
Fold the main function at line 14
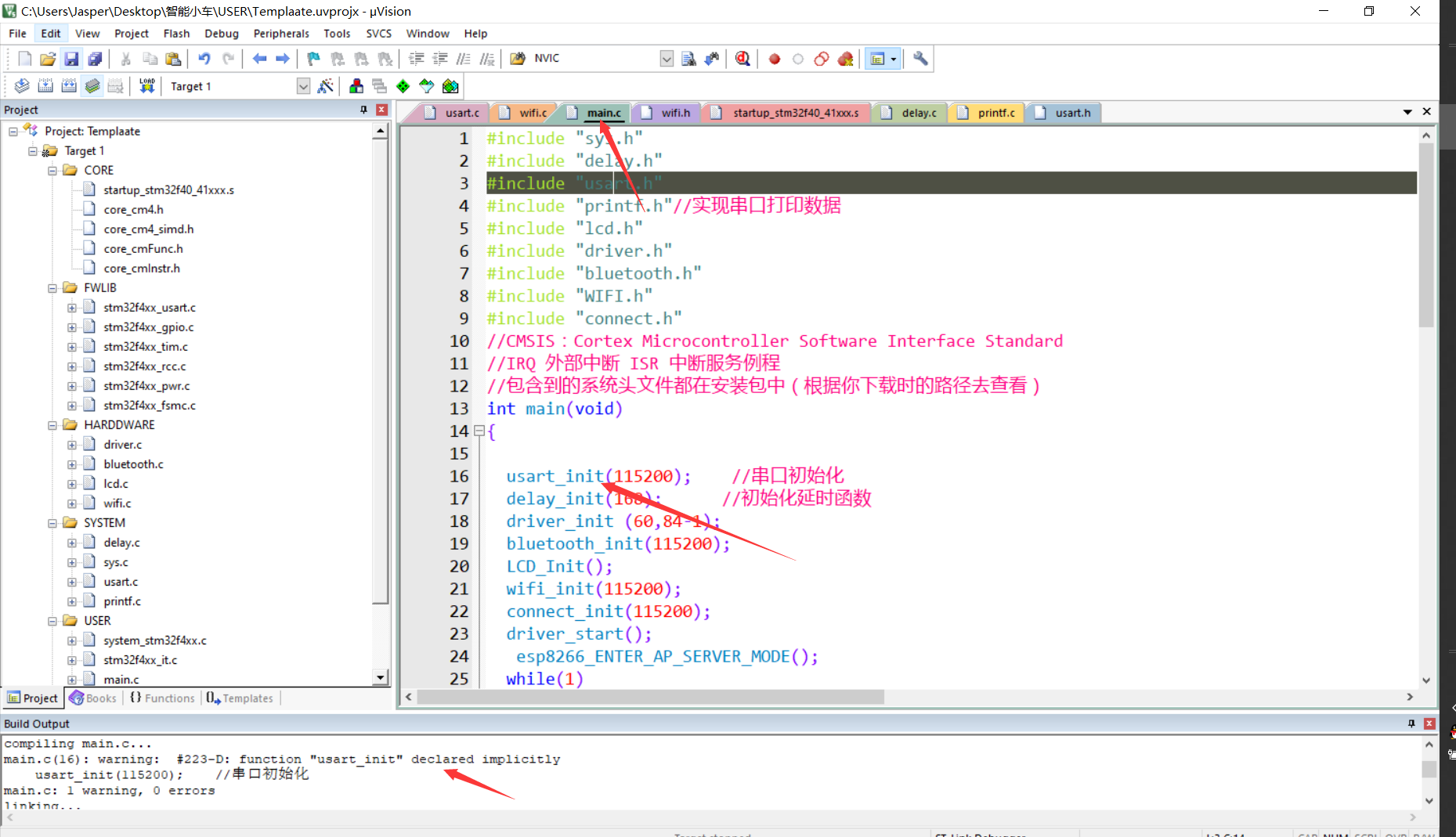pos(479,431)
